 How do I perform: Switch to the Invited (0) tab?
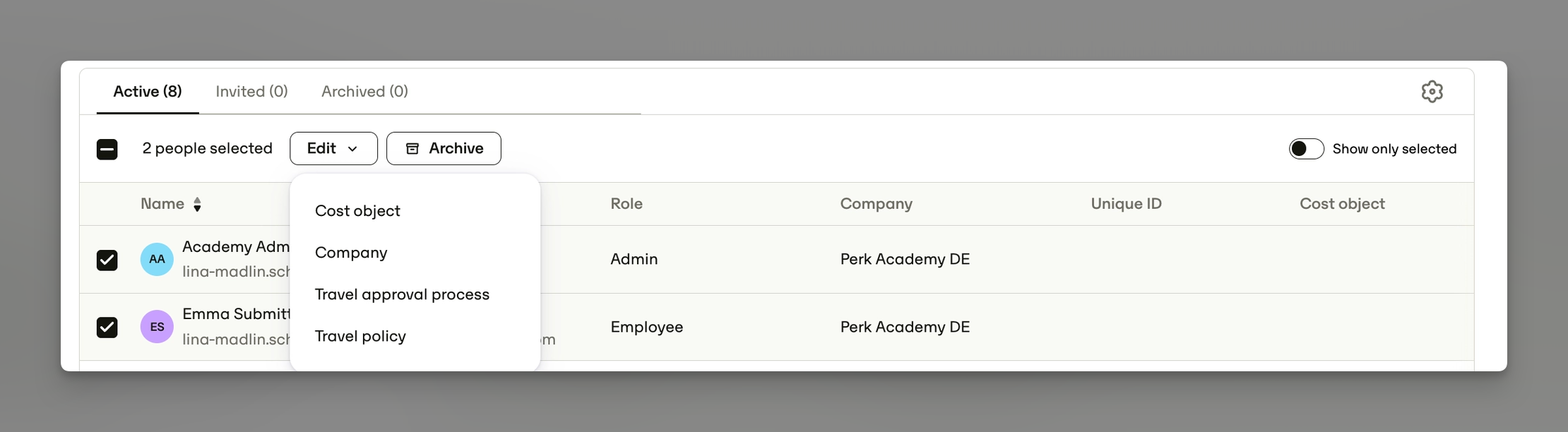251,91
